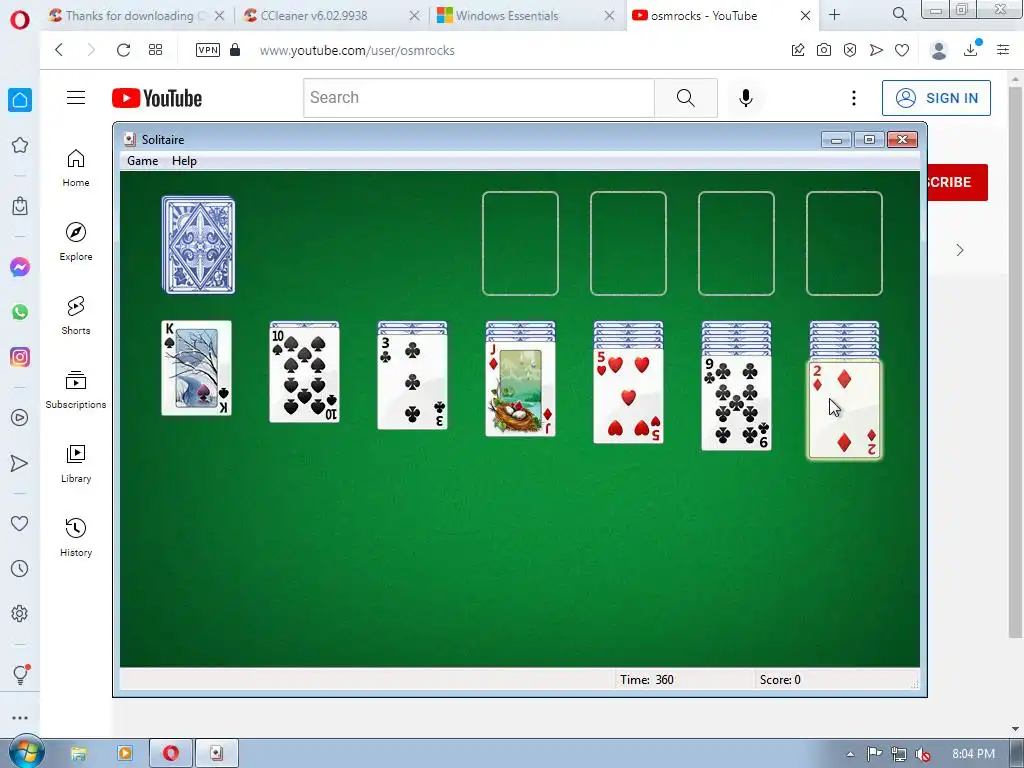The width and height of the screenshot is (1024, 768).
Task: Start voice search with microphone icon
Action: point(746,98)
